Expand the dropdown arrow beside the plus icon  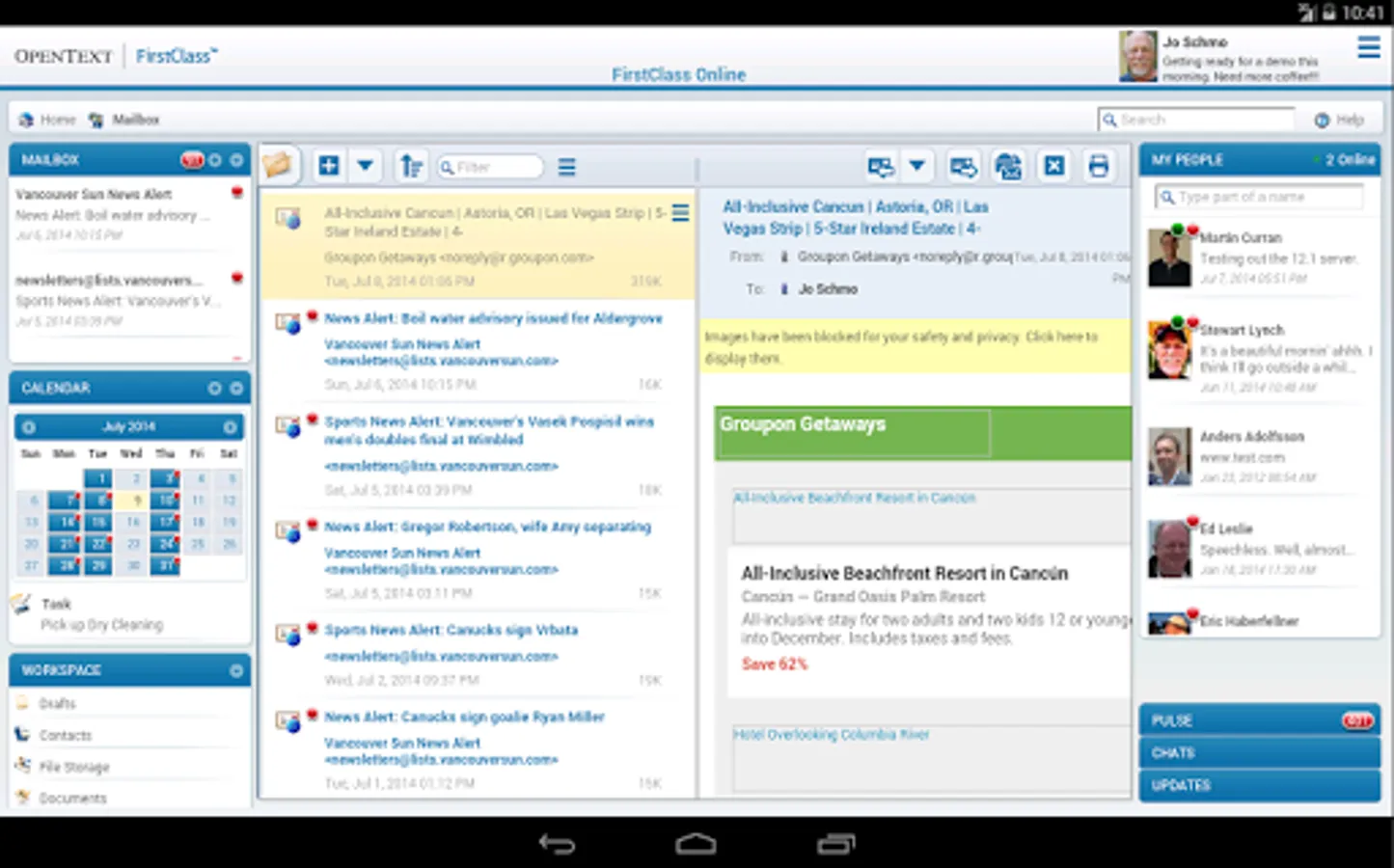[x=366, y=166]
